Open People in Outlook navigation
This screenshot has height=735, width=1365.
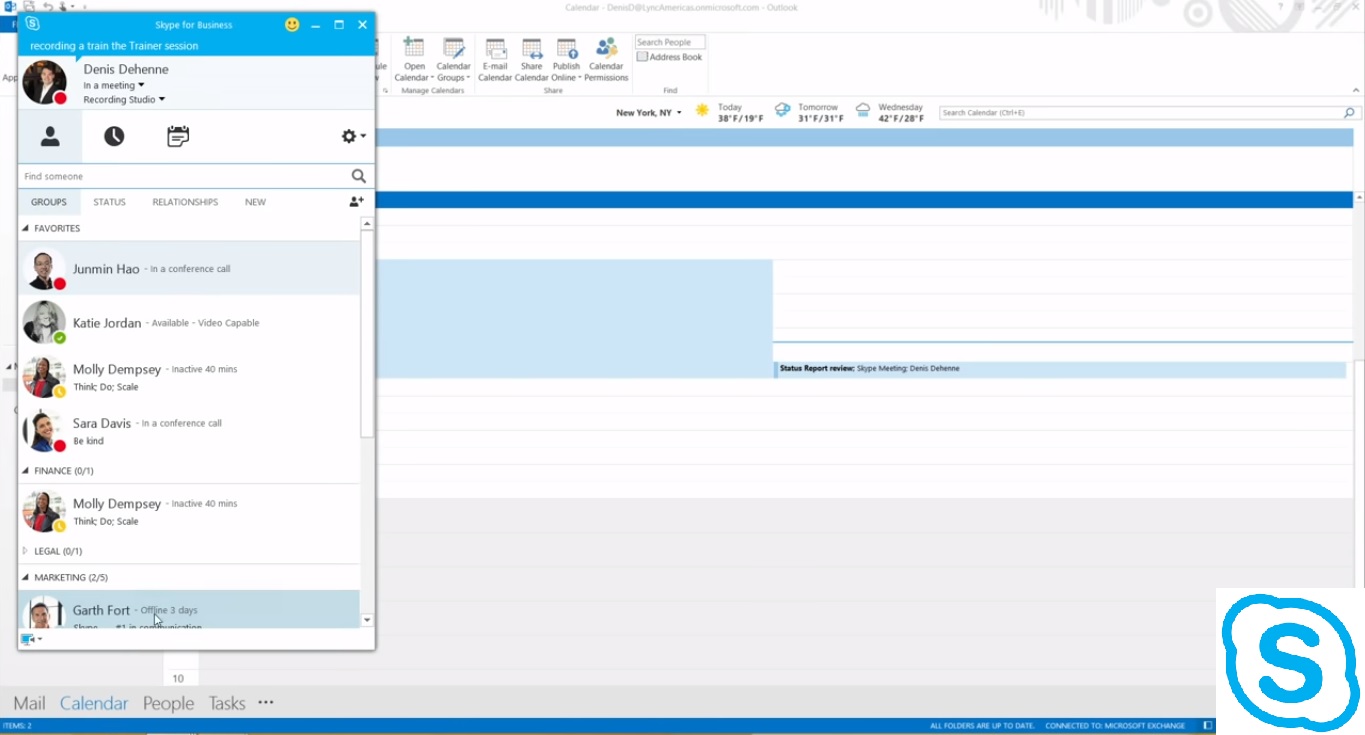coord(168,703)
